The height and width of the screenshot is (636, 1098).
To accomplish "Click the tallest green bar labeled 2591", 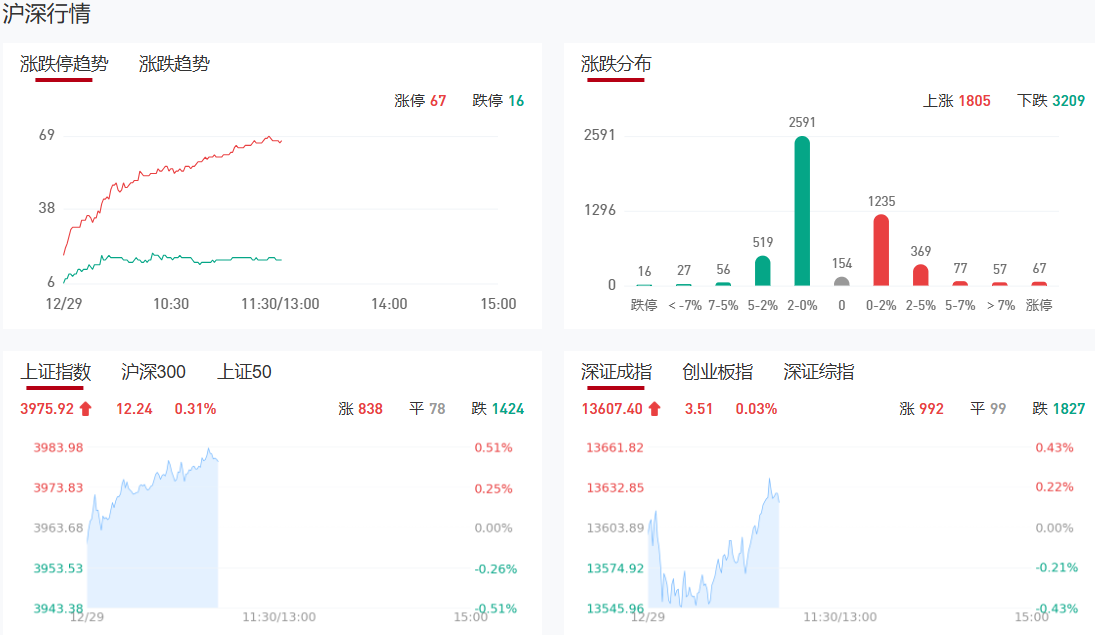I will pos(802,211).
